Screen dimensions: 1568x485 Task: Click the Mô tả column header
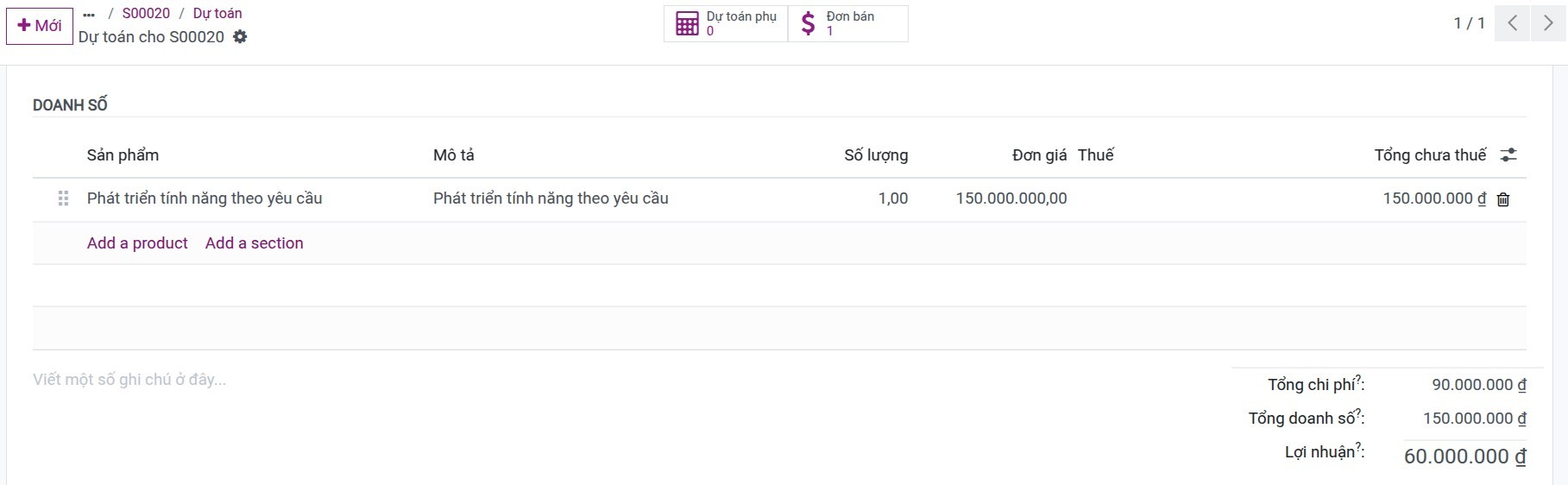click(x=454, y=155)
